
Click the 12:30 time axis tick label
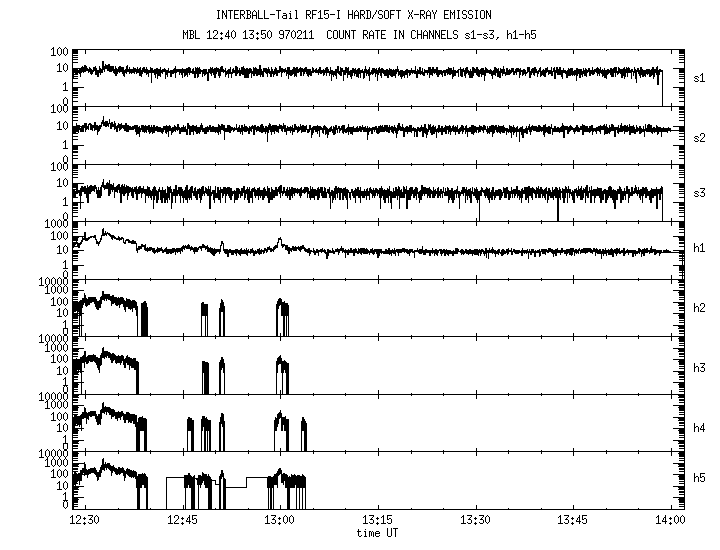click(84, 520)
